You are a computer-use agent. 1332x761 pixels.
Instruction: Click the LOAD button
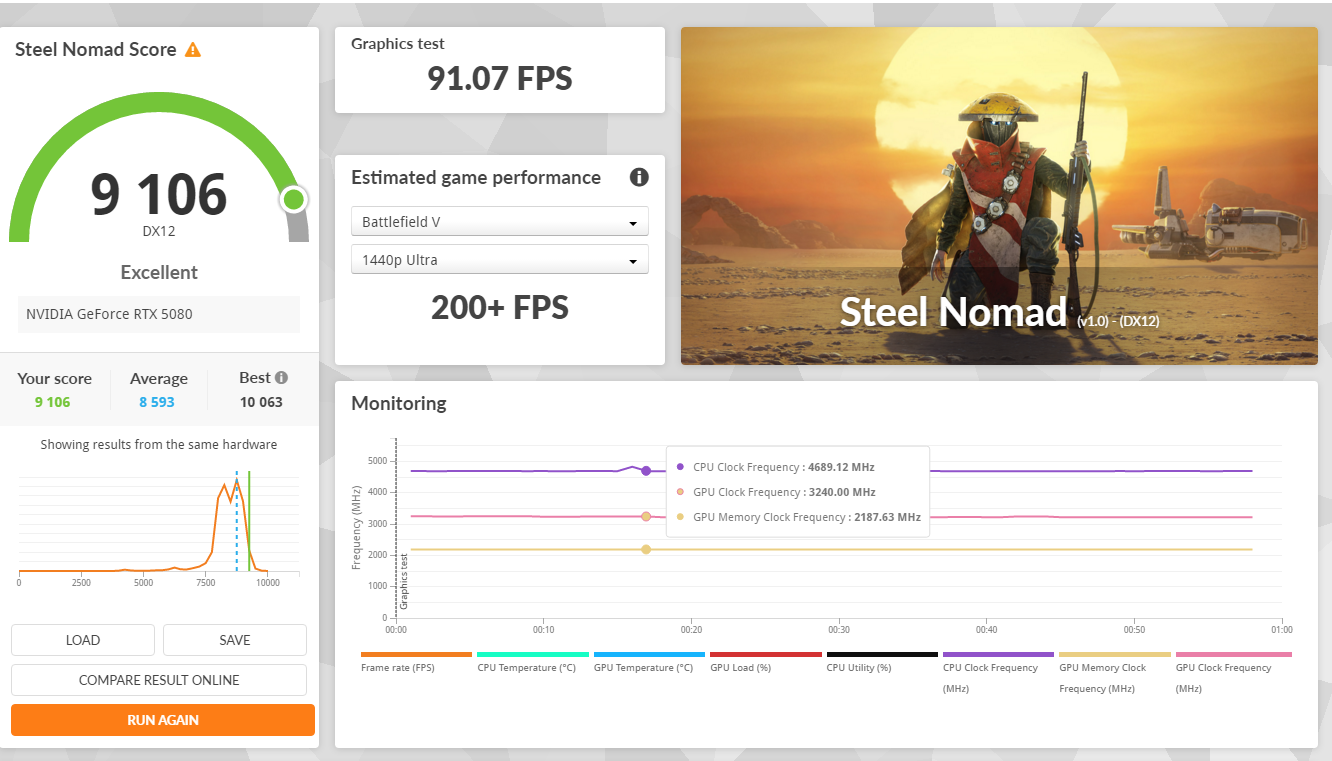tap(83, 640)
